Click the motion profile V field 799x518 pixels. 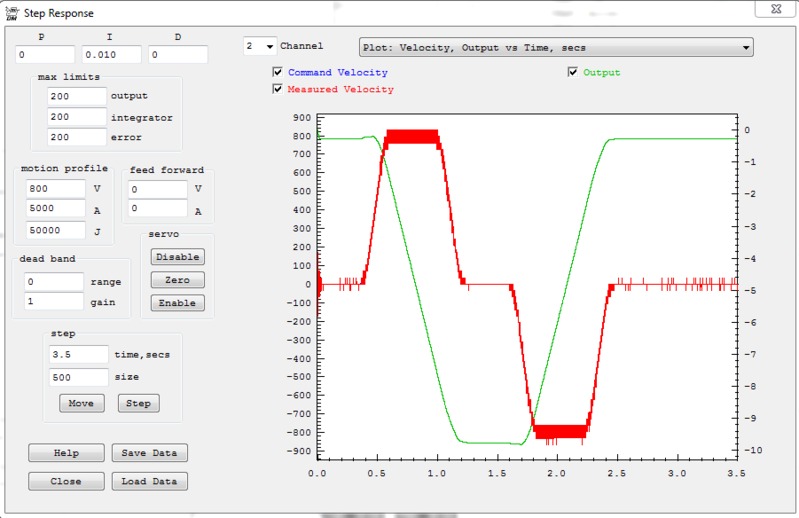[x=56, y=188]
